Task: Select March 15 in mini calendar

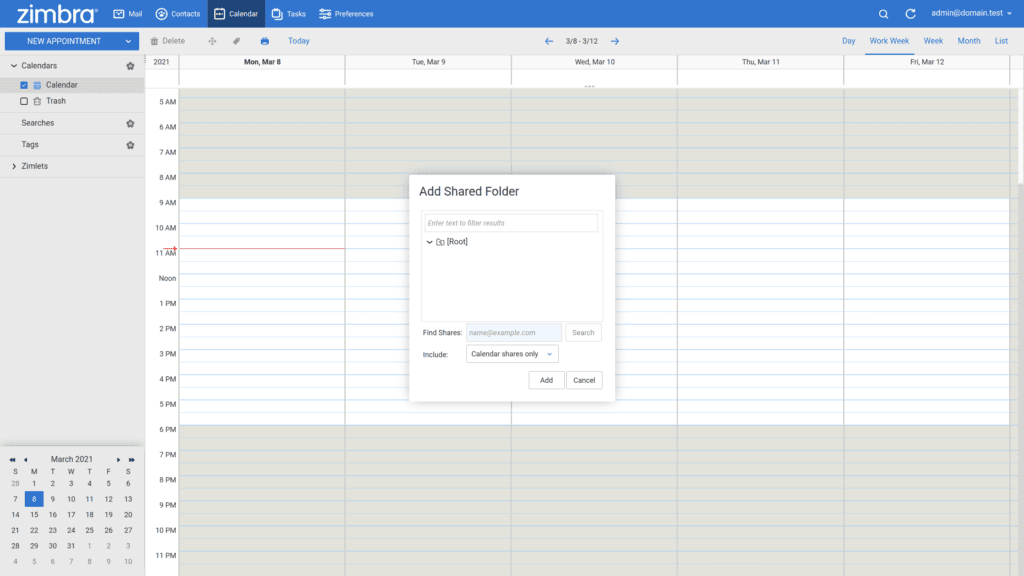Action: tap(34, 515)
